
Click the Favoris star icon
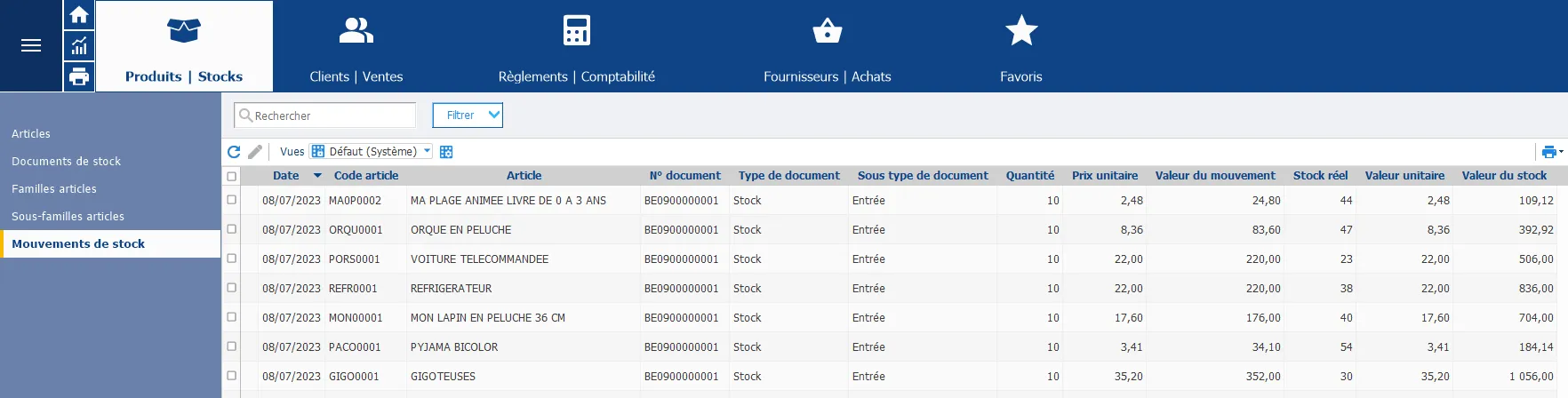1020,31
